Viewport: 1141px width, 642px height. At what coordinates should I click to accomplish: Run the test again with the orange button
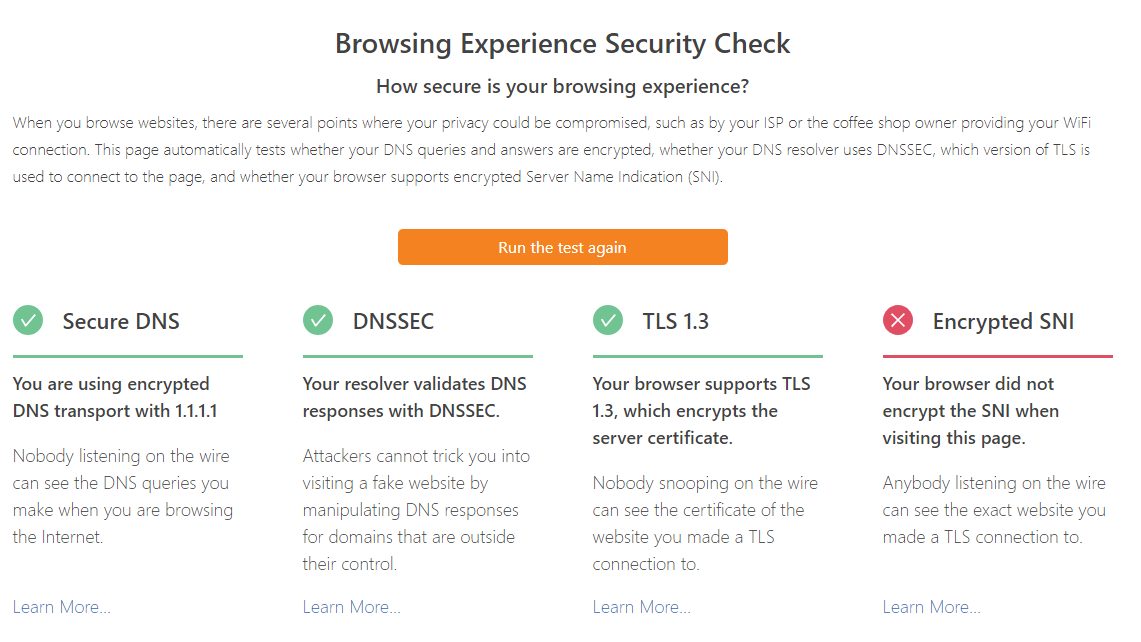(x=562, y=247)
